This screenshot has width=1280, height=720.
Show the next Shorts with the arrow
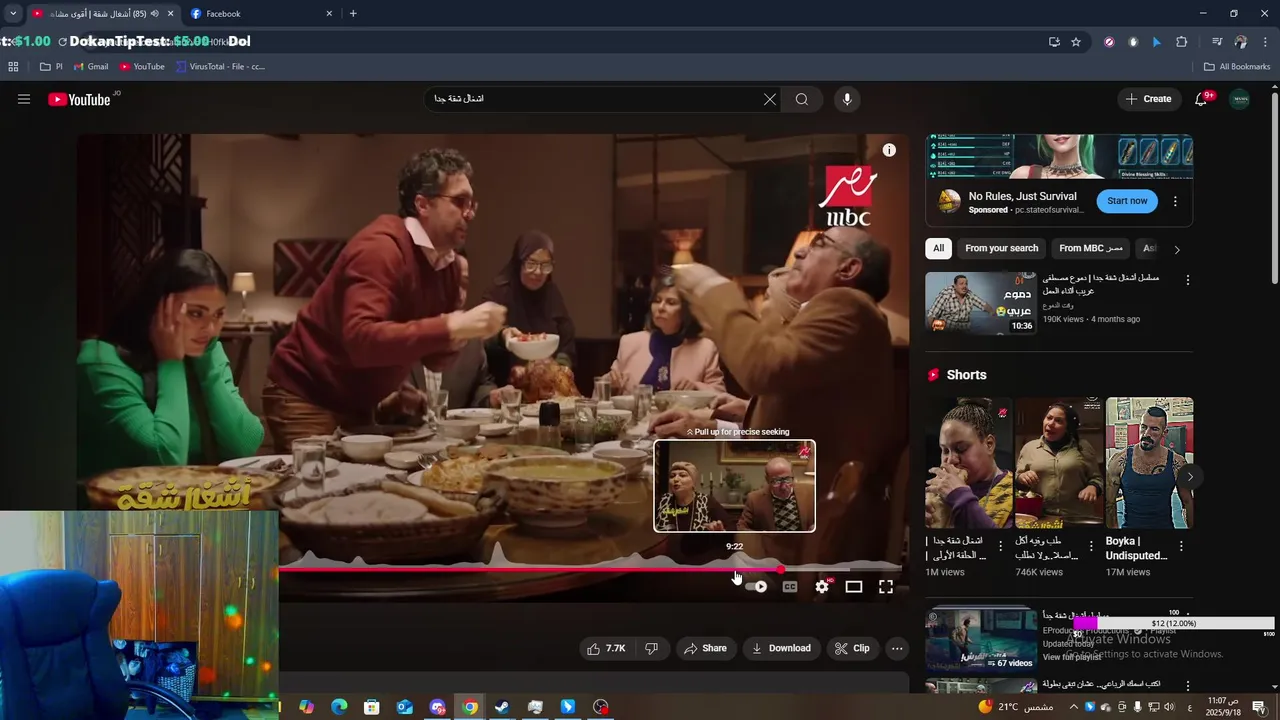pos(1190,477)
